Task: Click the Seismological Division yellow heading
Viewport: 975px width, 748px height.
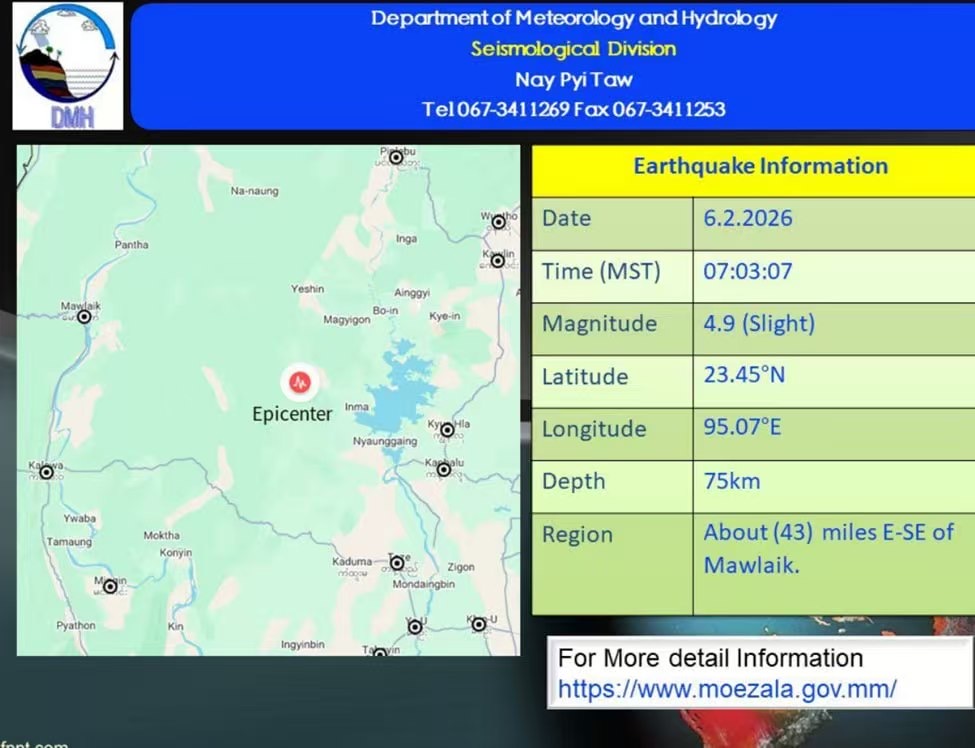Action: [574, 48]
